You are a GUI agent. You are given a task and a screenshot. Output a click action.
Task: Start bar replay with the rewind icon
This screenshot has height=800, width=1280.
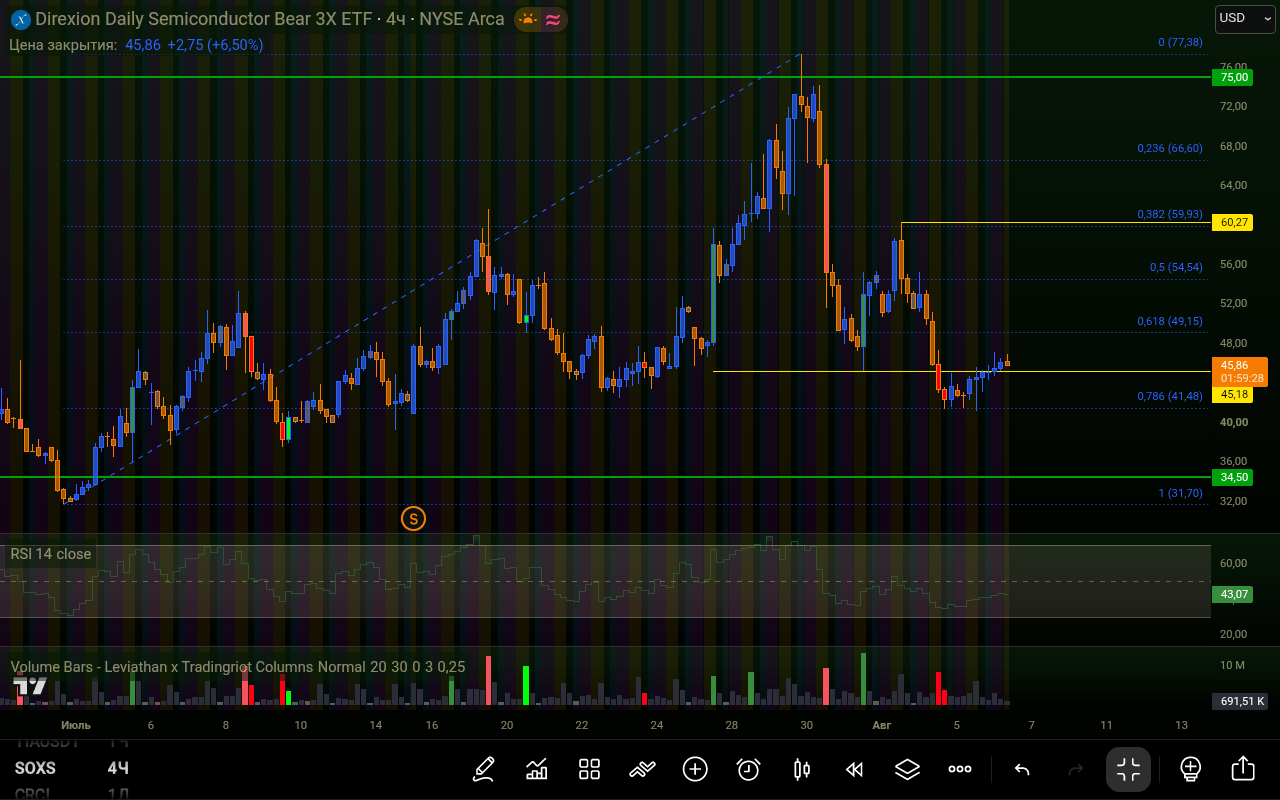point(854,769)
